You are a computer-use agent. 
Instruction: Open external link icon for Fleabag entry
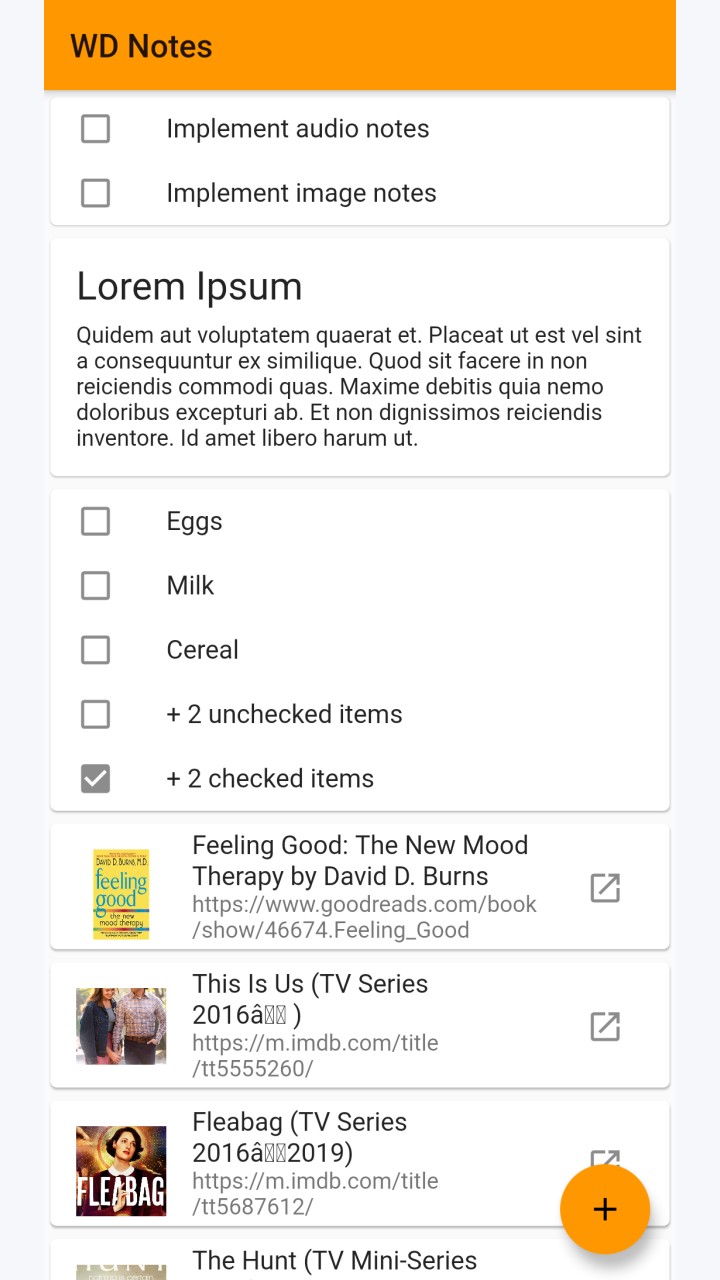point(605,1158)
